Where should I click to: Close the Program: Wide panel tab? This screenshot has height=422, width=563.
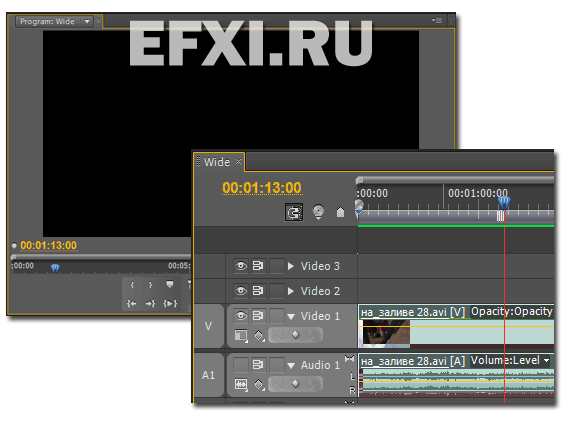[99, 22]
